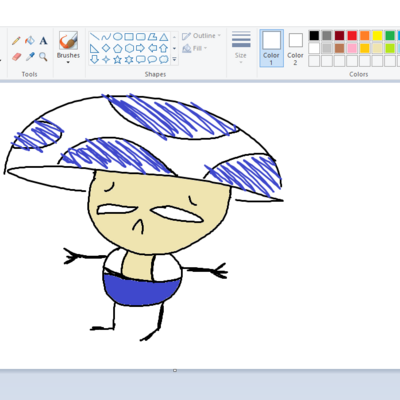Move the Shapes gallery up one row

pos(174,37)
